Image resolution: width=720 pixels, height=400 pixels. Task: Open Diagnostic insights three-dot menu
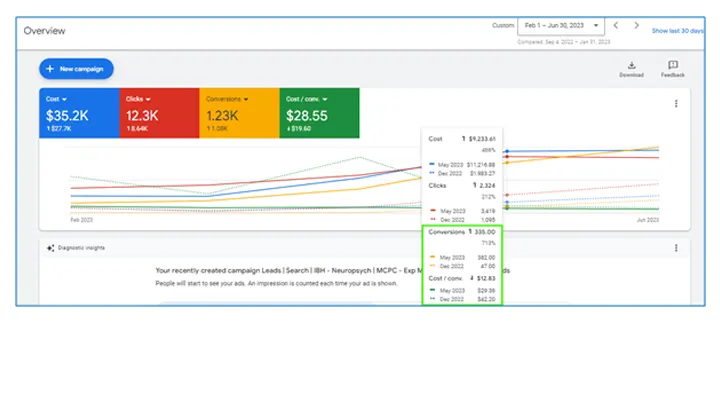coord(676,248)
